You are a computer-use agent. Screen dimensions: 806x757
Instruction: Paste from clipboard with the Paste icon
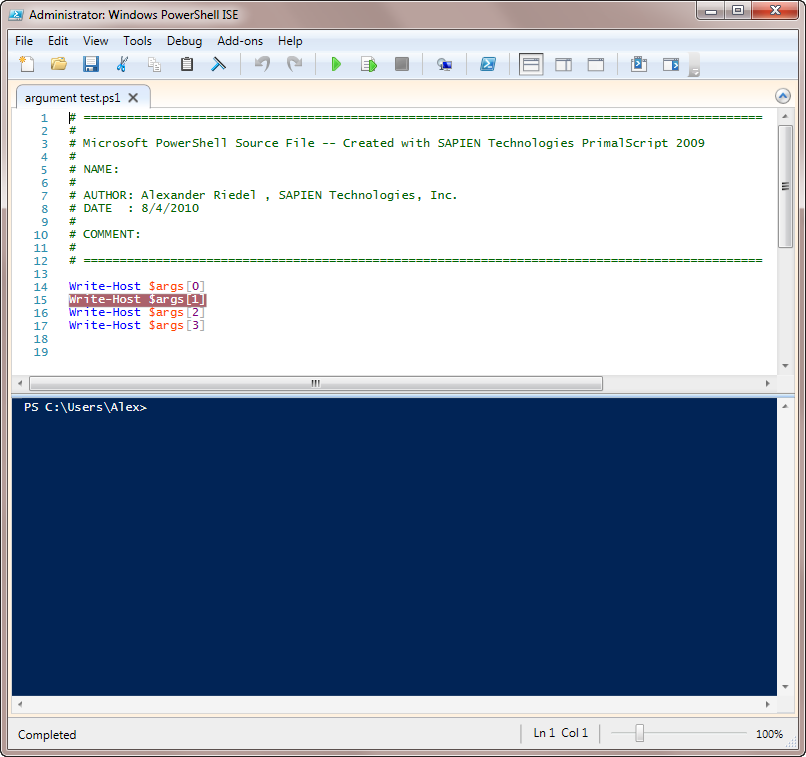tap(187, 64)
